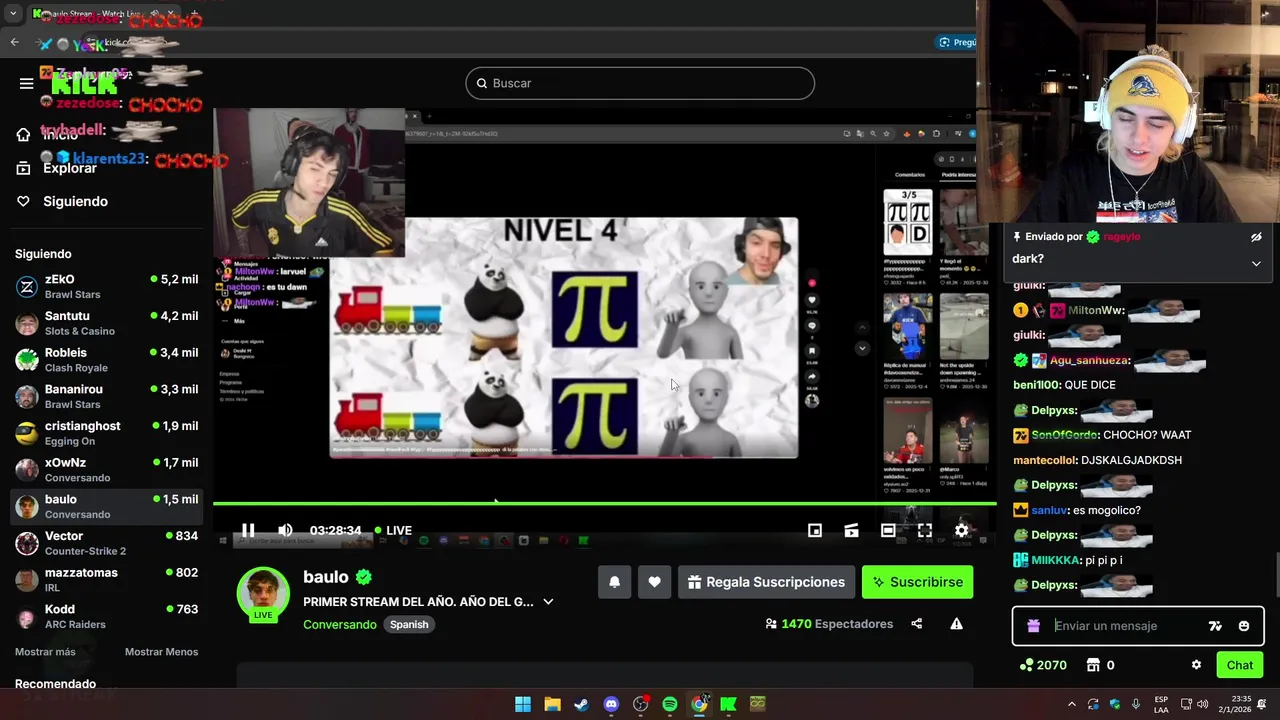Jump to LIVE in the player
This screenshot has height=720, width=1280.
coord(393,530)
